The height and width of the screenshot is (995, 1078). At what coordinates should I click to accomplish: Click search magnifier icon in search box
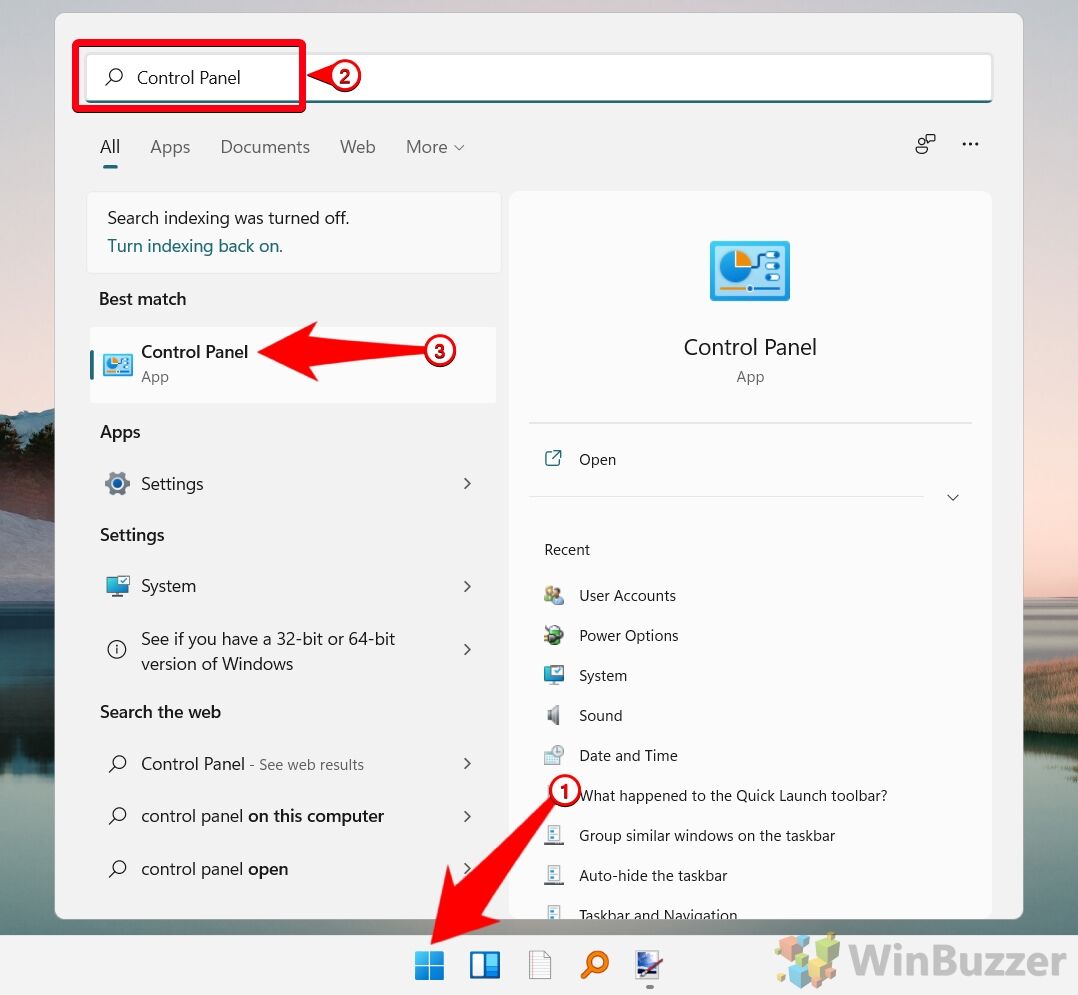pos(115,76)
